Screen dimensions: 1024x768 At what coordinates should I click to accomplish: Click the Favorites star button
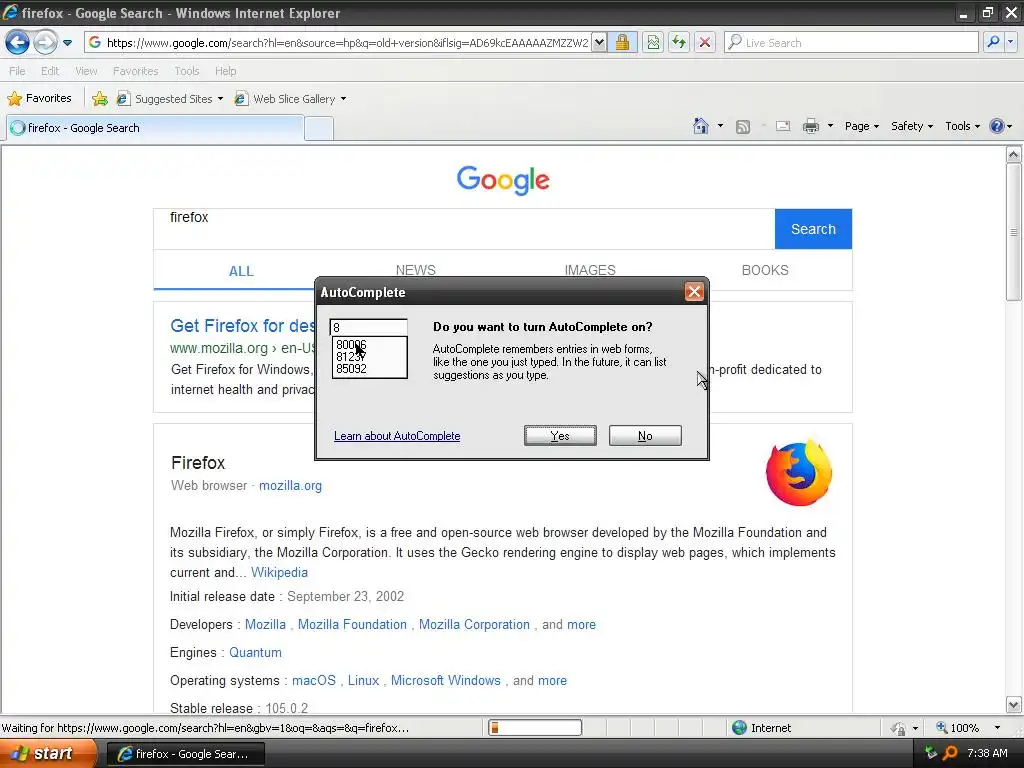pyautogui.click(x=39, y=99)
